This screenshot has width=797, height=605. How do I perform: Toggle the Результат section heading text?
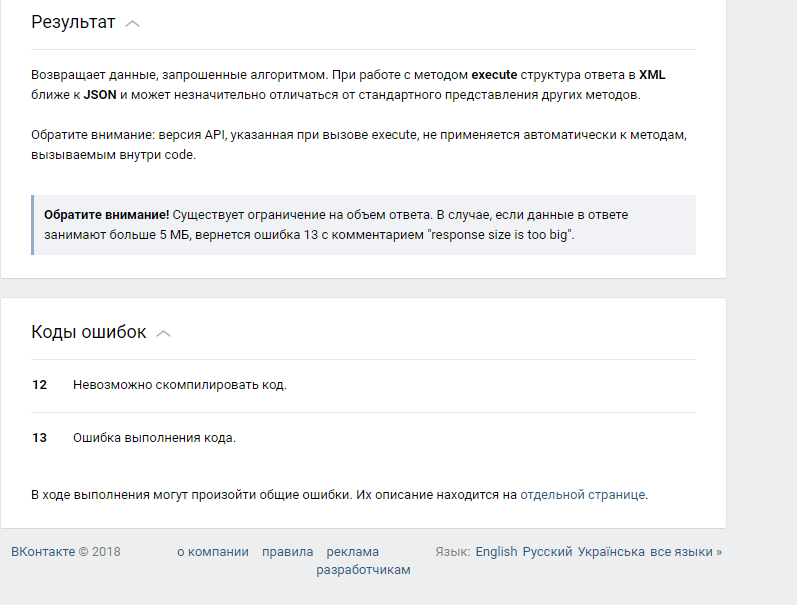point(73,22)
